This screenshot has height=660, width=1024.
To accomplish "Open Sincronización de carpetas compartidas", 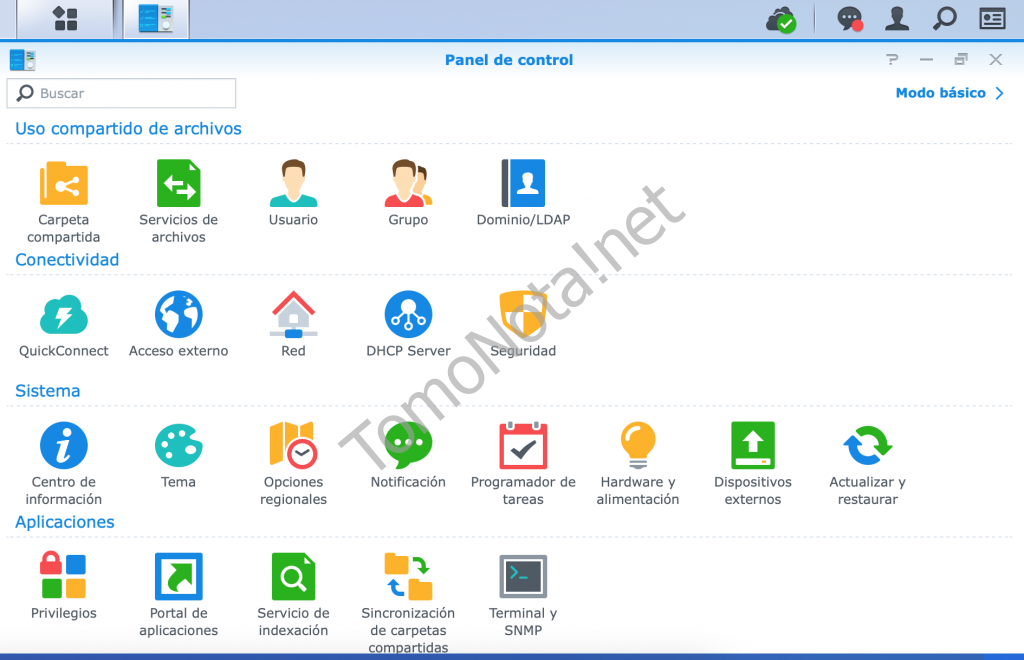I will (x=408, y=577).
